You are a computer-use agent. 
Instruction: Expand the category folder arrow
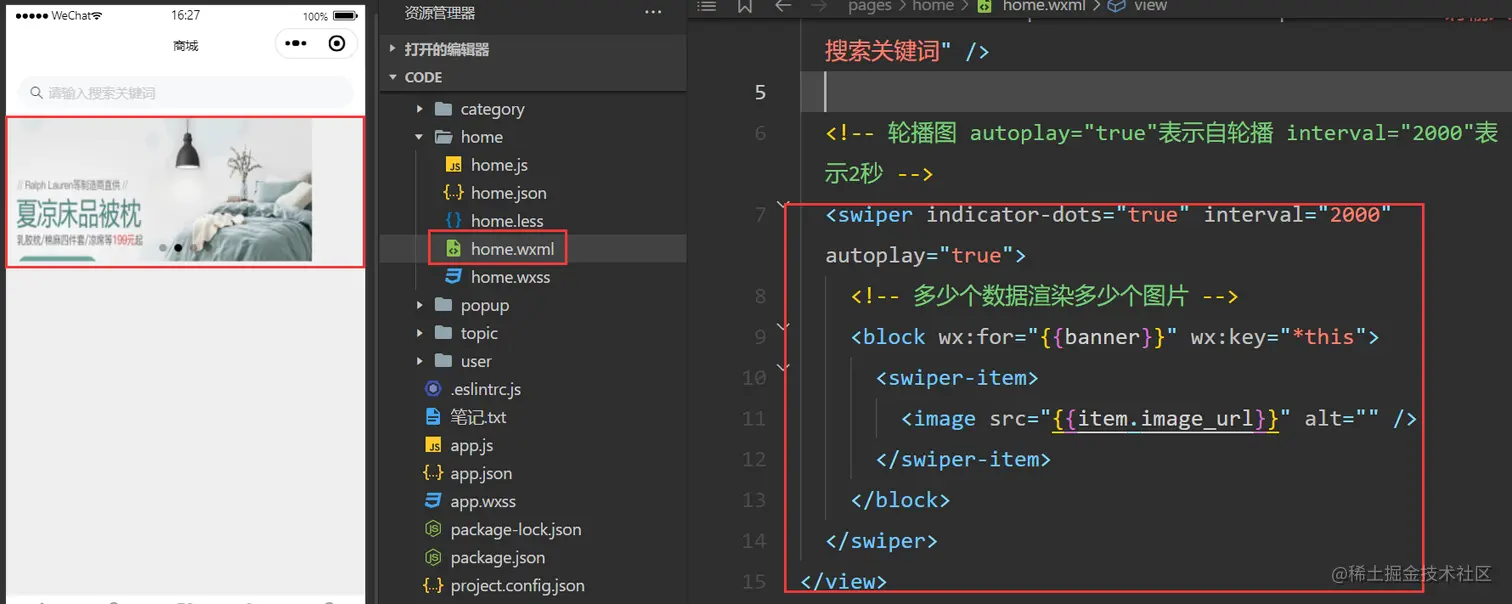(419, 109)
